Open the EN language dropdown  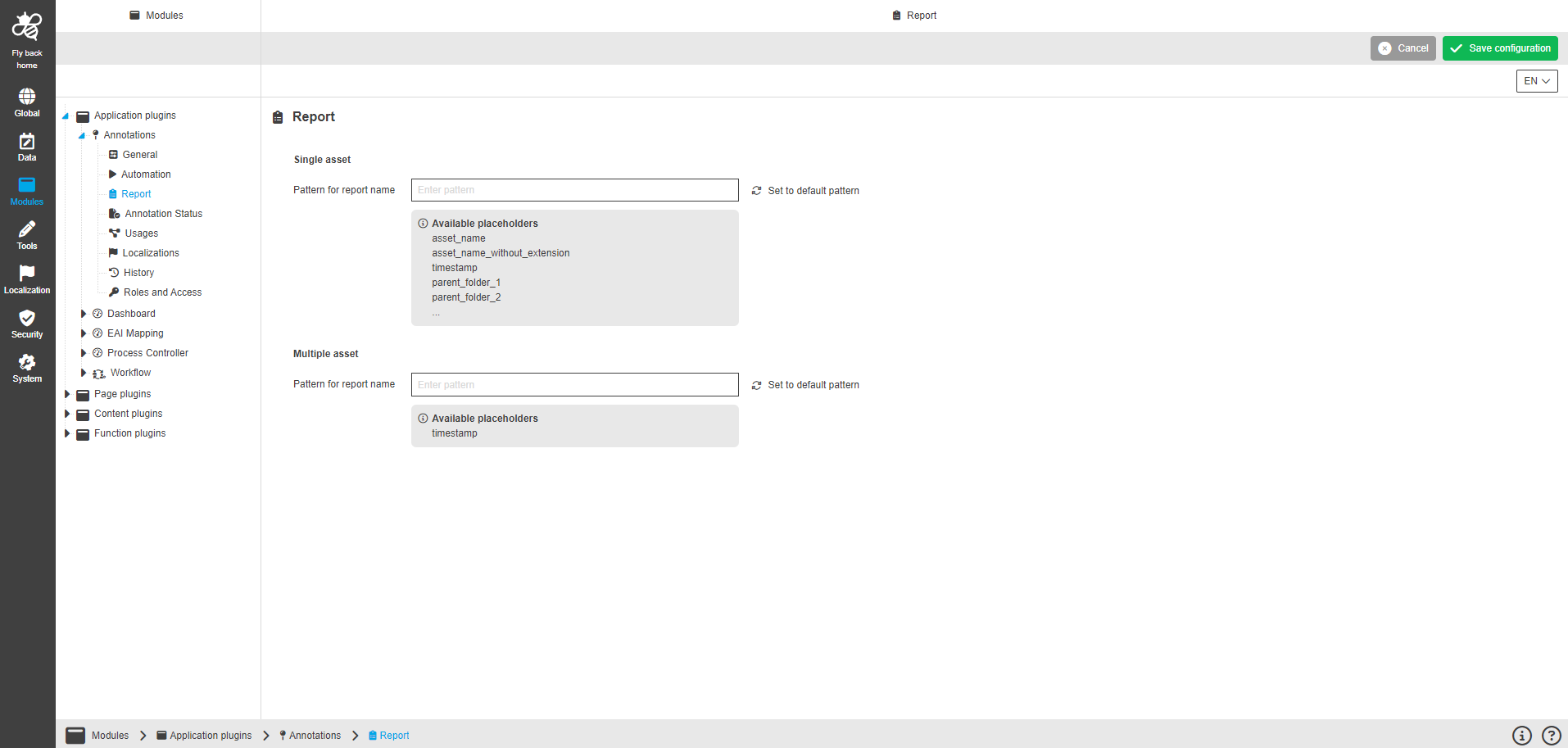(1536, 80)
